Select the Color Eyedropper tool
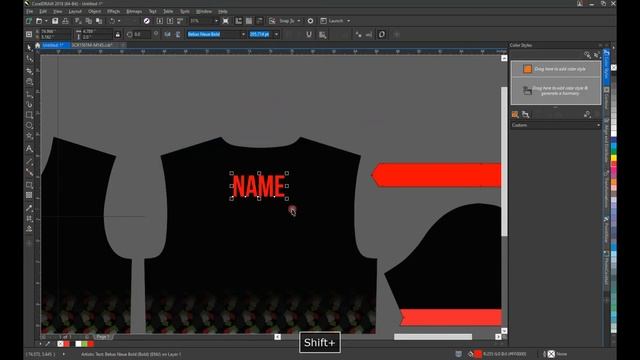Image resolution: width=640 pixels, height=360 pixels. [x=29, y=208]
